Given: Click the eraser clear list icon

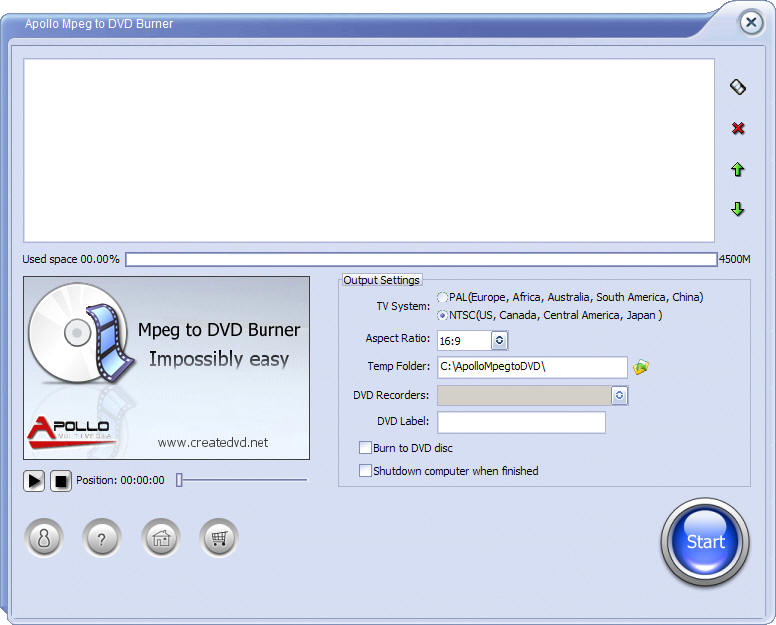Looking at the screenshot, I should 738,87.
